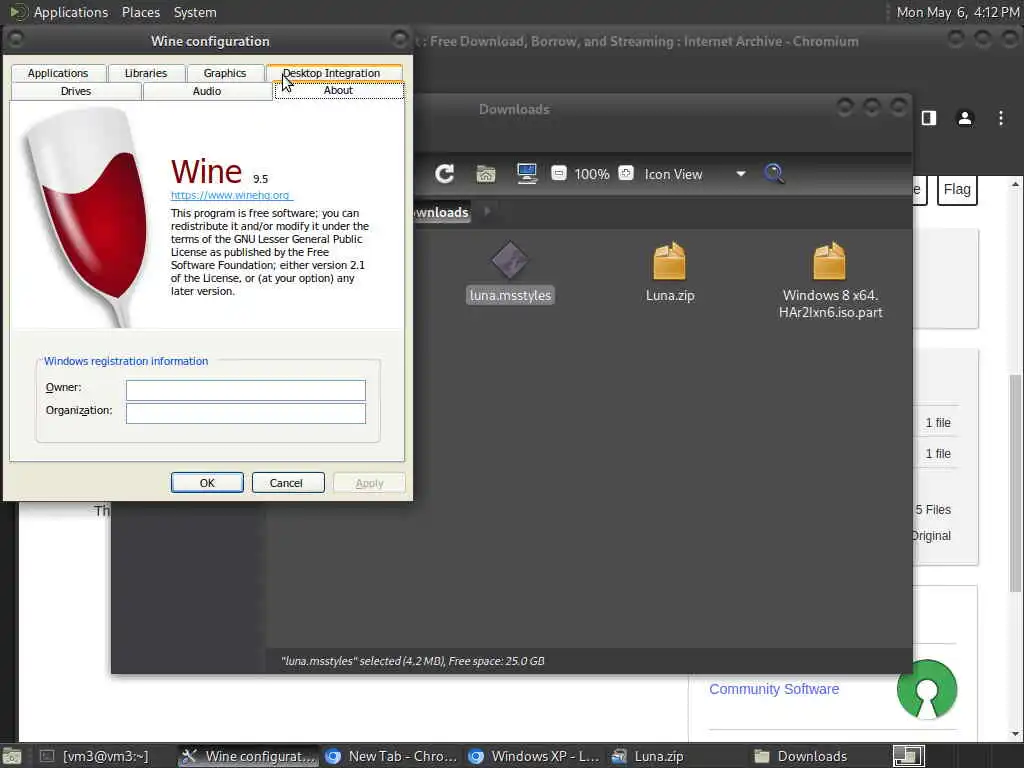Viewport: 1024px width, 768px height.
Task: Open the winehq.org link
Action: (232, 195)
